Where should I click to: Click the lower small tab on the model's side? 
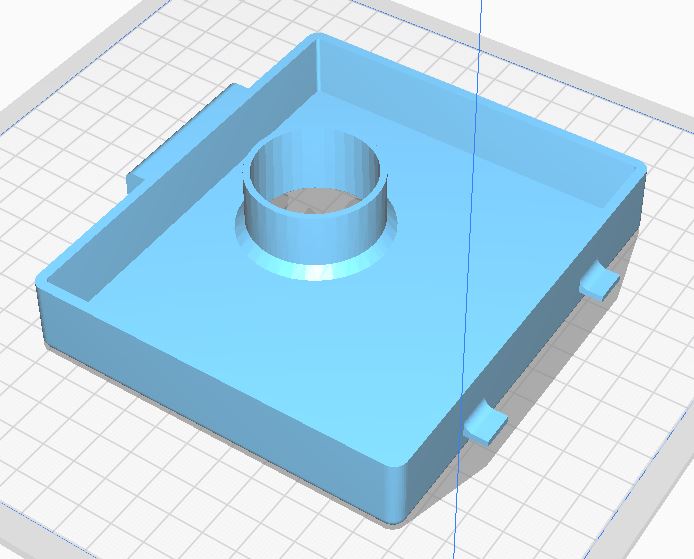click(486, 423)
